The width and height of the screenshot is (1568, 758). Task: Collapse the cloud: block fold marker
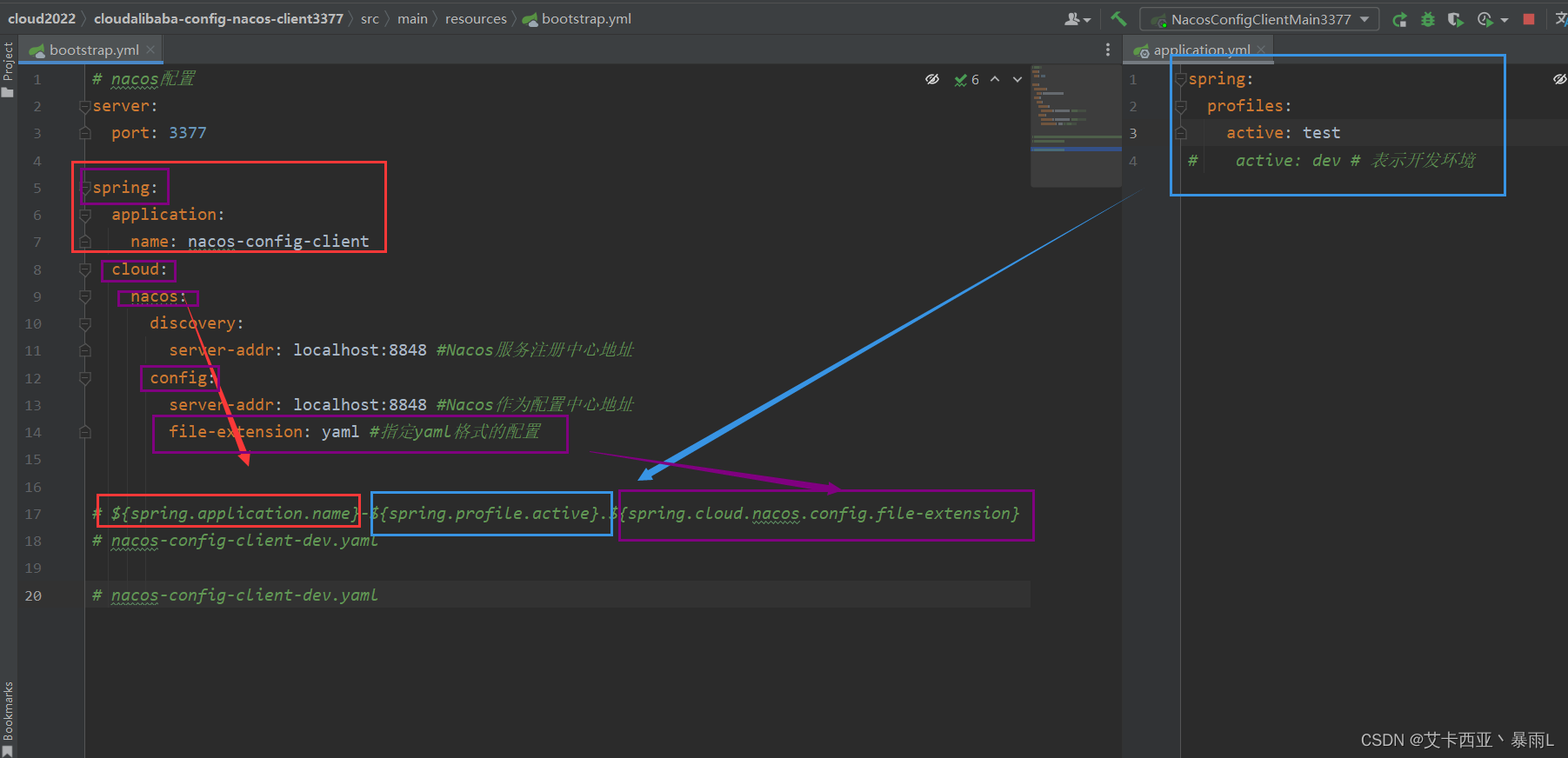tap(85, 269)
